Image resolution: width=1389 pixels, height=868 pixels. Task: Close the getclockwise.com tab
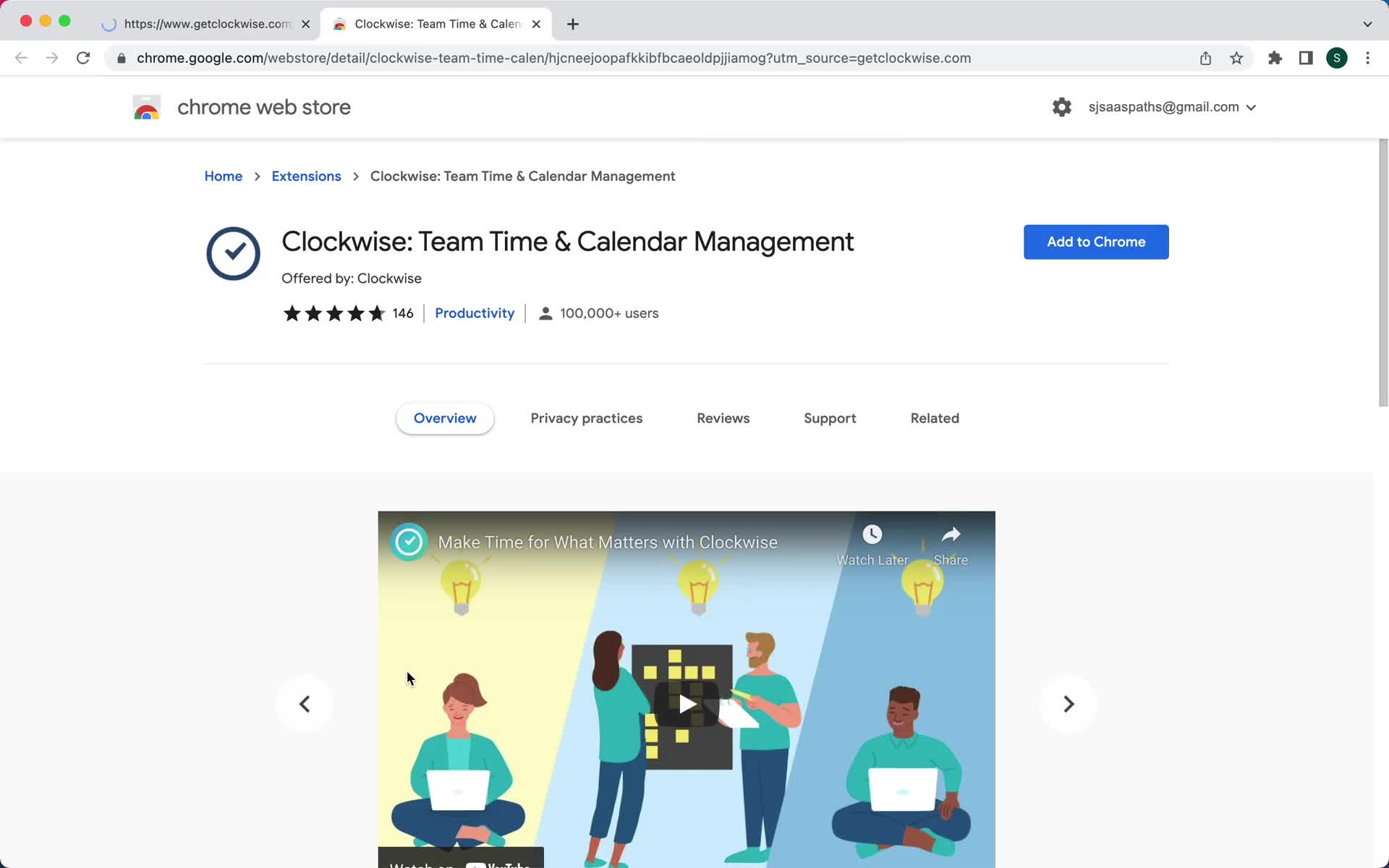click(305, 24)
